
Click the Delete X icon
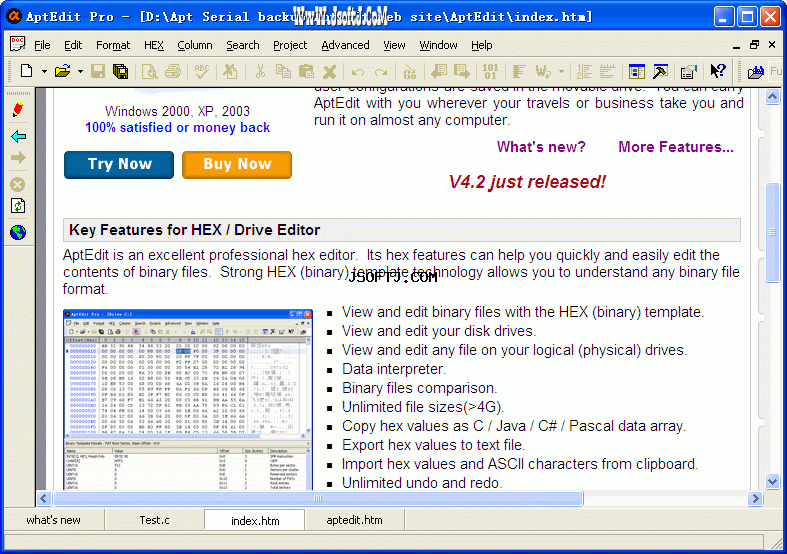(x=329, y=72)
